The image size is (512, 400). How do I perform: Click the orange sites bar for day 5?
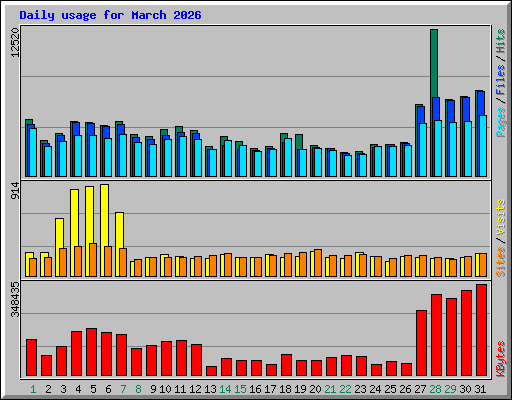(x=93, y=260)
